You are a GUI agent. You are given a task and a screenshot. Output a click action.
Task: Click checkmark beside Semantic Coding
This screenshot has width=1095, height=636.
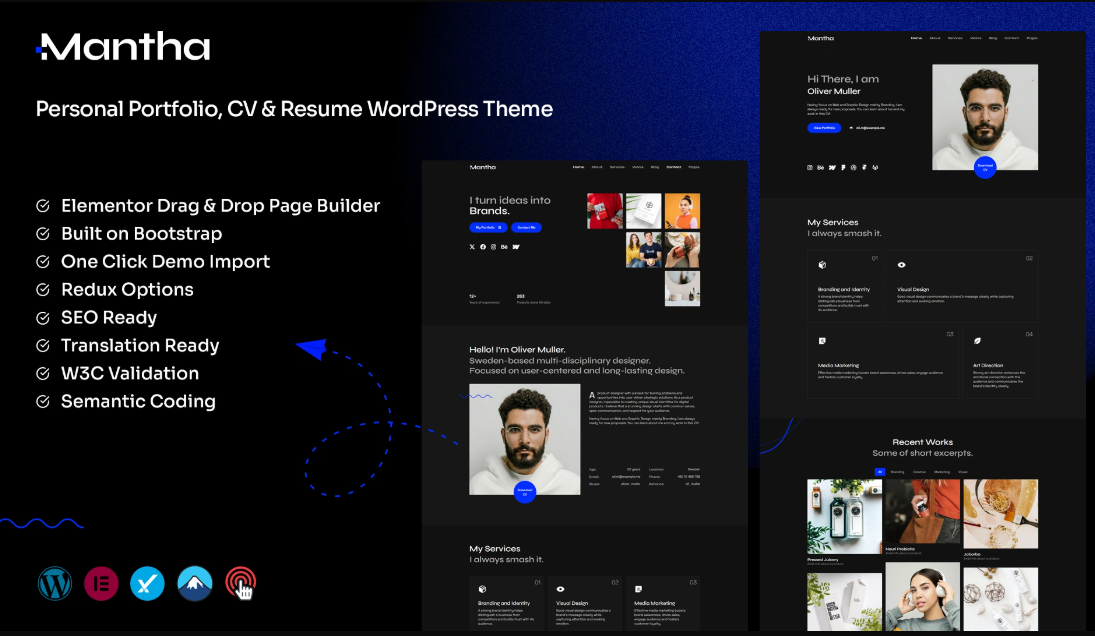click(43, 401)
